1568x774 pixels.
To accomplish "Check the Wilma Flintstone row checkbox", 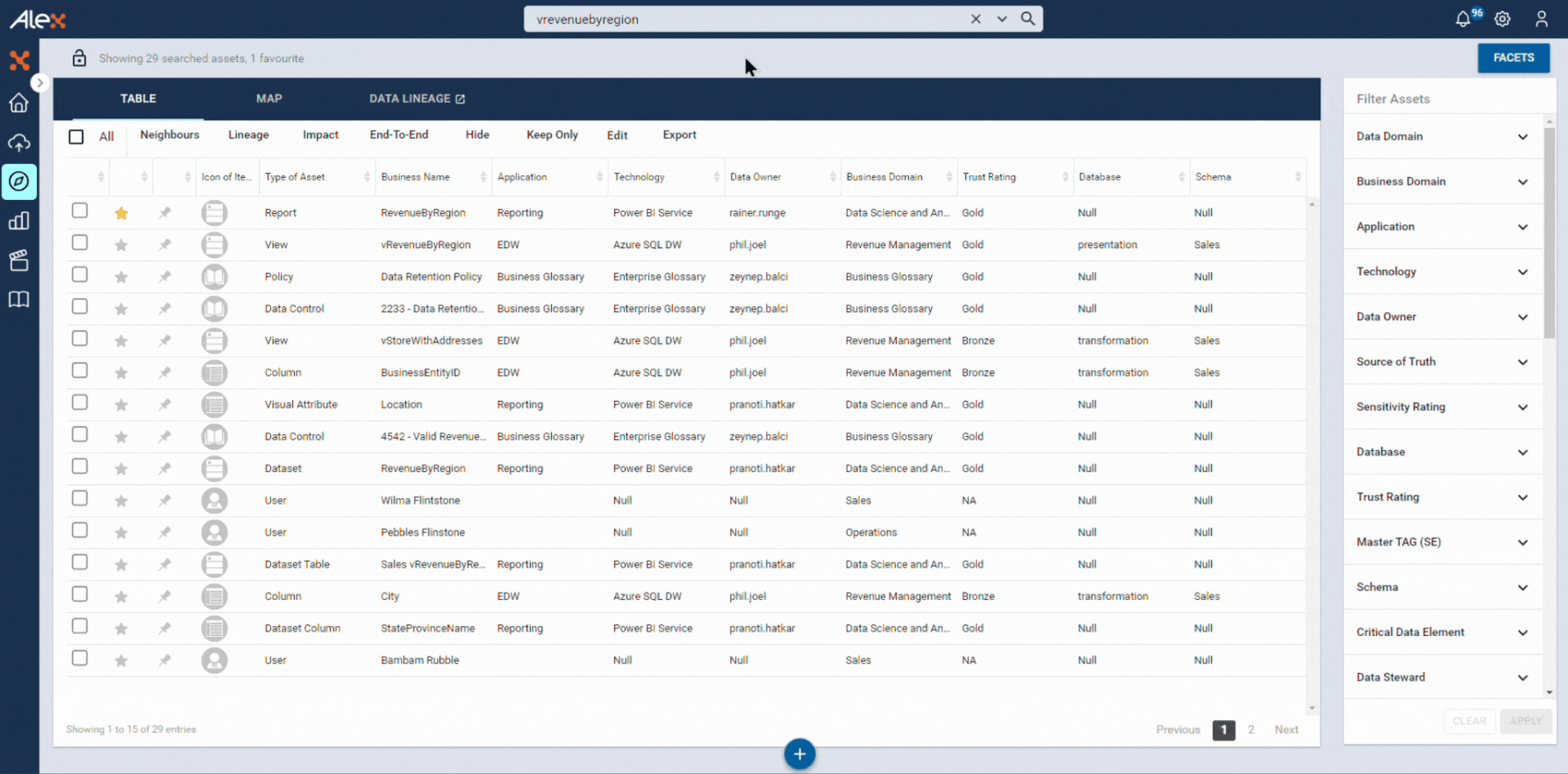I will [x=79, y=498].
